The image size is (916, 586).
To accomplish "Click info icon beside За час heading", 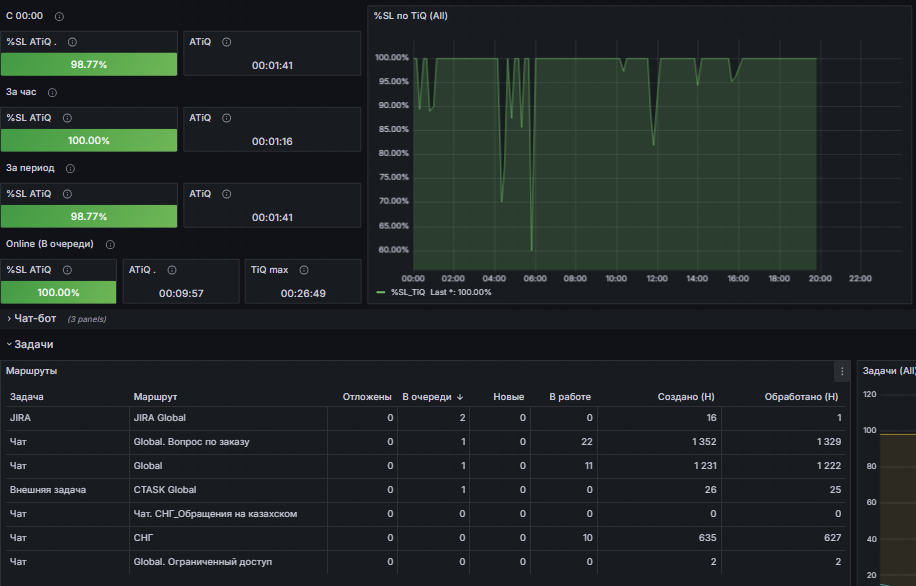I will click(x=52, y=93).
